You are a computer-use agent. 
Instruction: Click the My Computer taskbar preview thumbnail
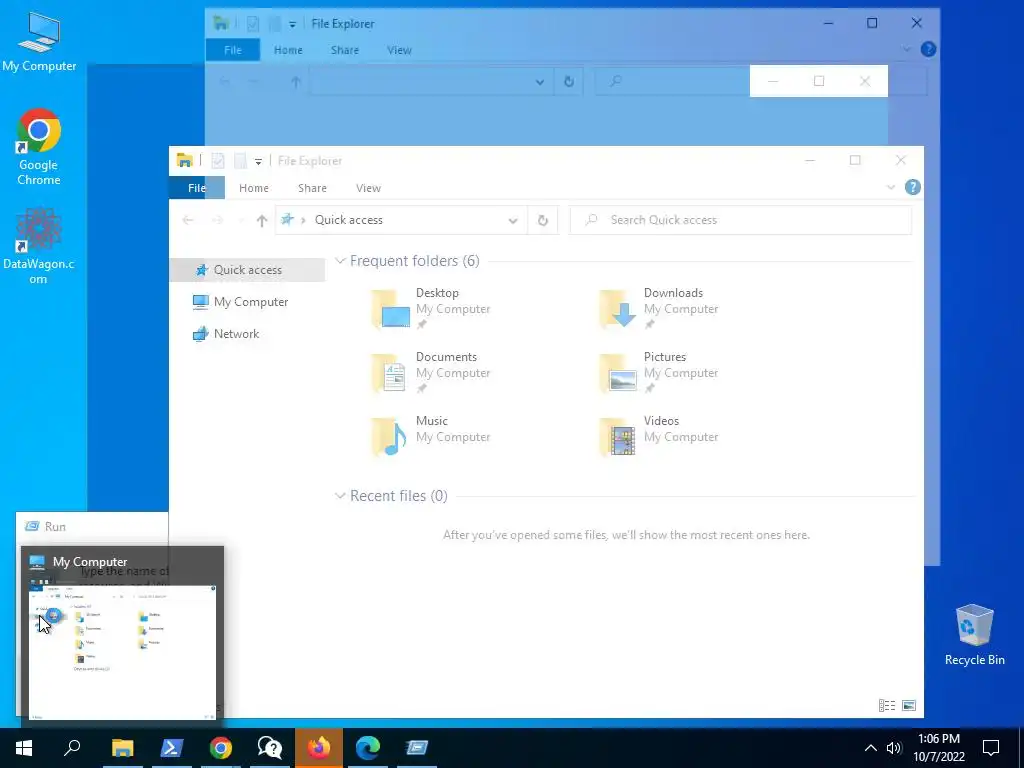point(123,651)
